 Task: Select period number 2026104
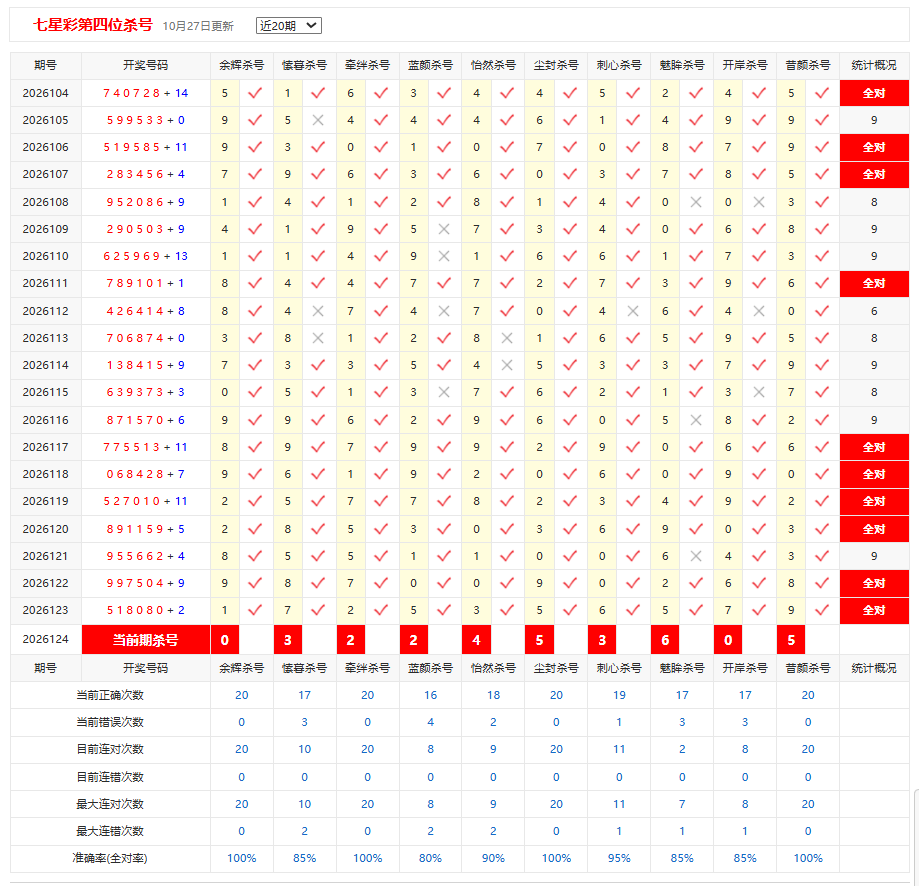coord(46,93)
